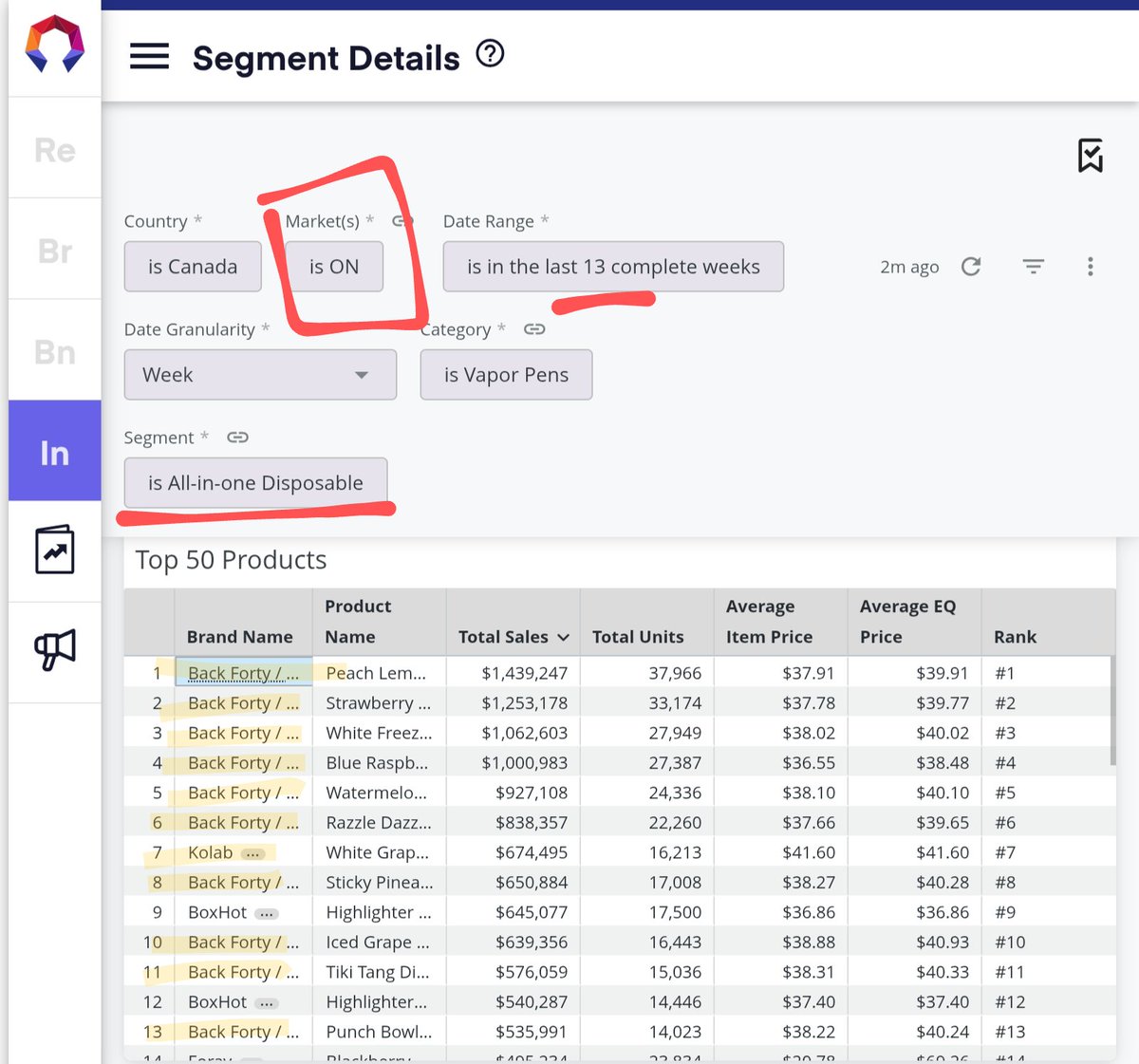Image resolution: width=1139 pixels, height=1064 pixels.
Task: Expand the ellipsis next to BoxHot row 12
Action: 267,1002
